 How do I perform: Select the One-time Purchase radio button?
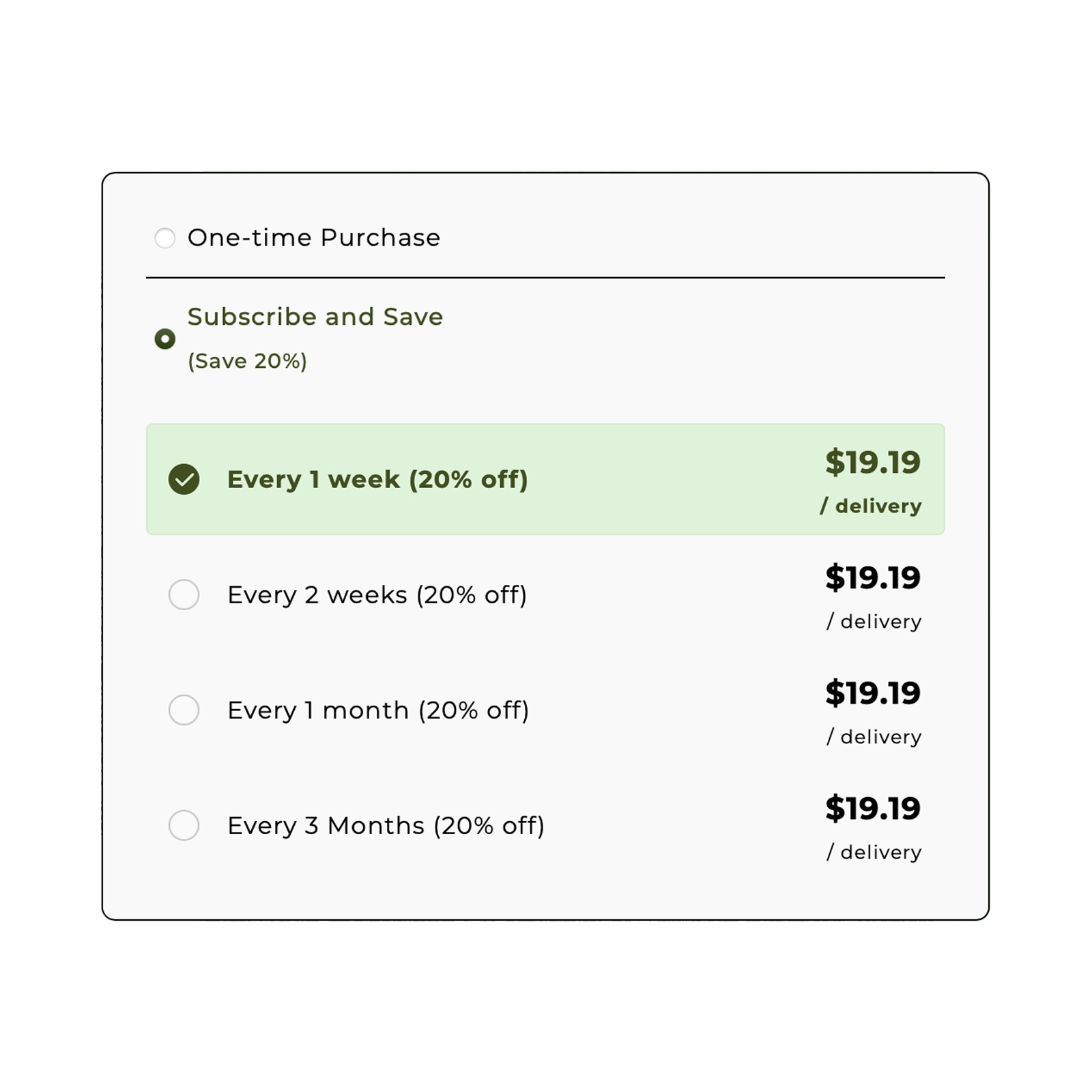[164, 238]
